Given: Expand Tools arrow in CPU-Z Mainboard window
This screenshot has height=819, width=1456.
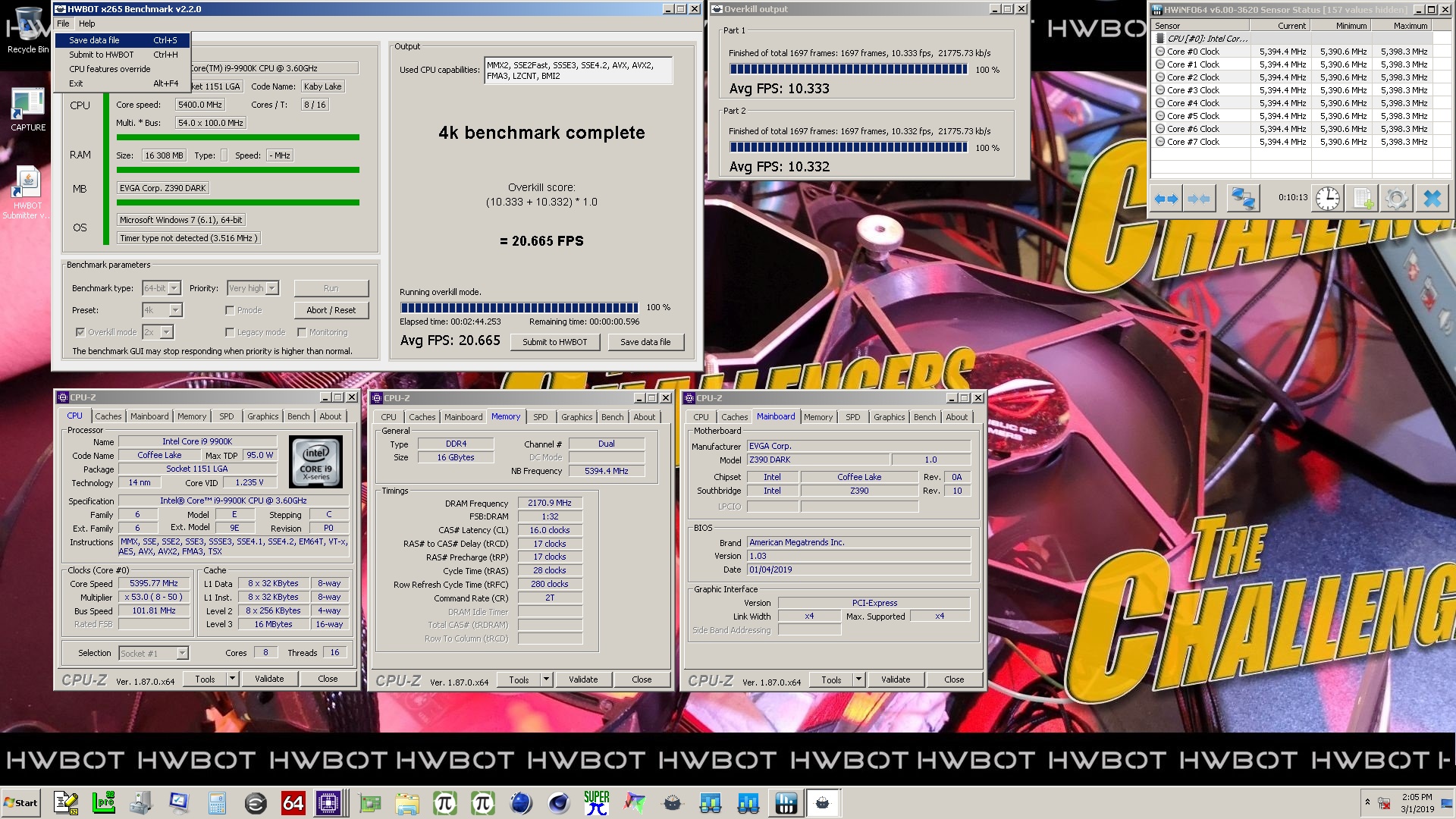Looking at the screenshot, I should click(x=858, y=679).
